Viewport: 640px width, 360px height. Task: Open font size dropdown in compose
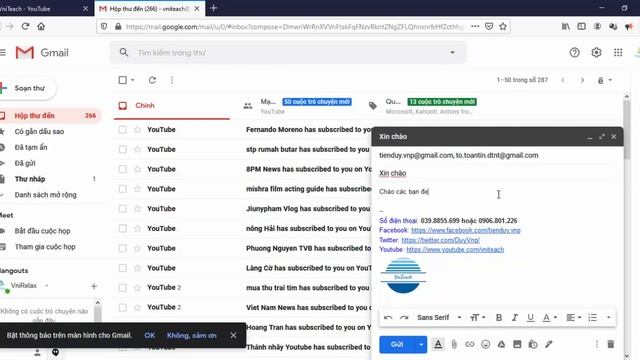pos(478,318)
